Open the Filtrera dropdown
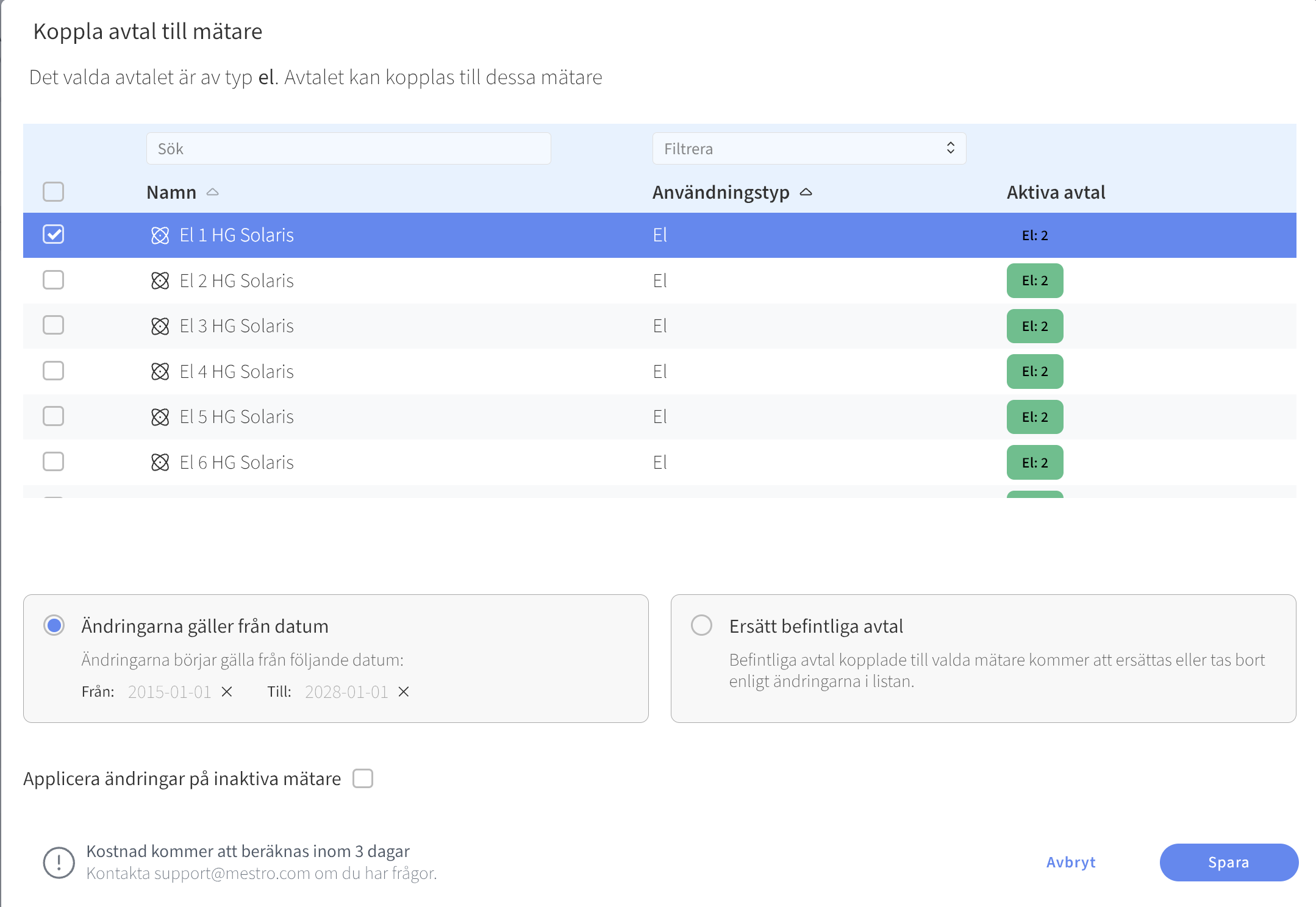 click(809, 149)
